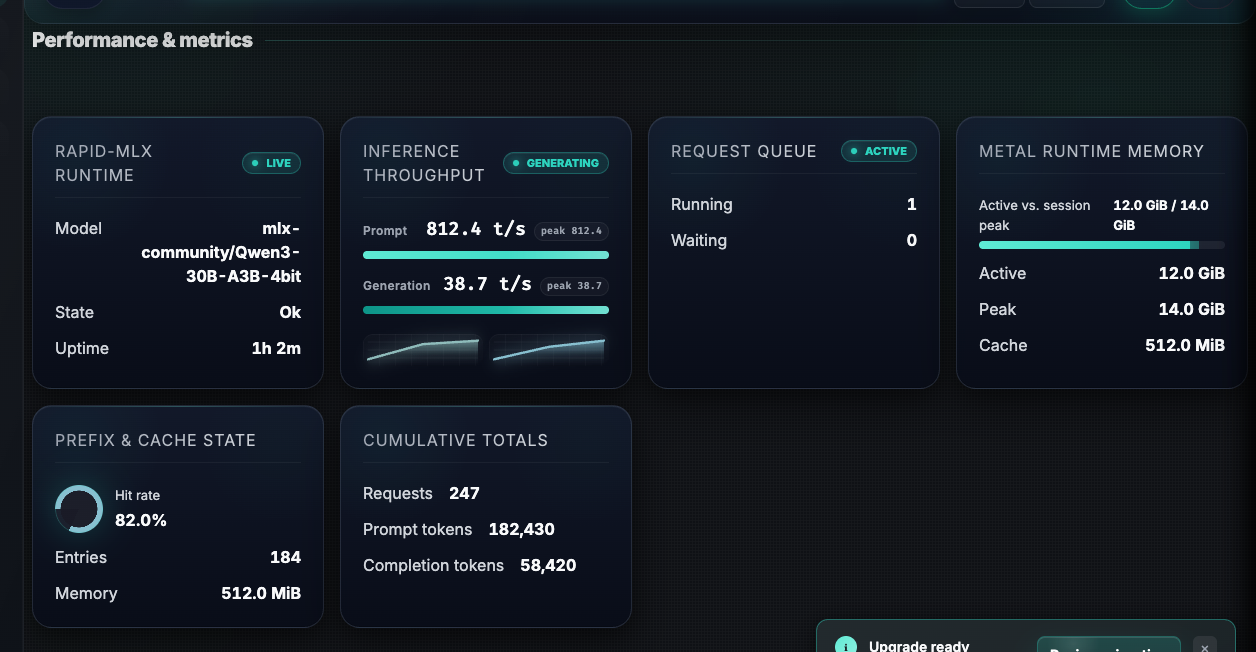1256x652 pixels.
Task: Click the REQUEST QUEUE card title
Action: (744, 151)
